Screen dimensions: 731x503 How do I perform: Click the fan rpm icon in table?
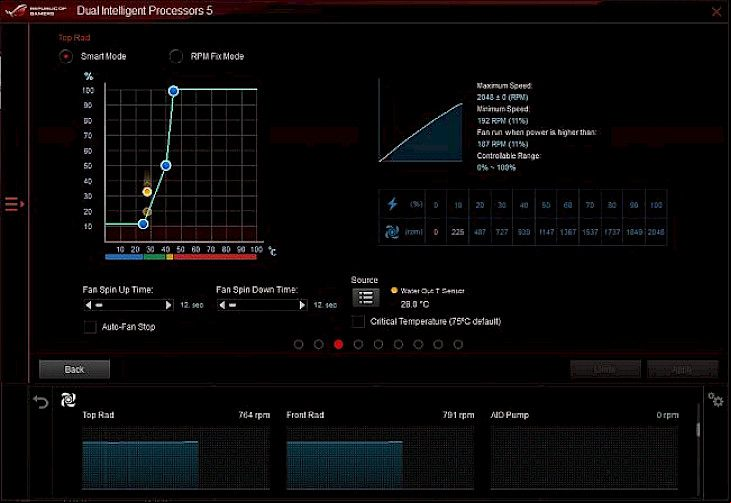coord(392,232)
